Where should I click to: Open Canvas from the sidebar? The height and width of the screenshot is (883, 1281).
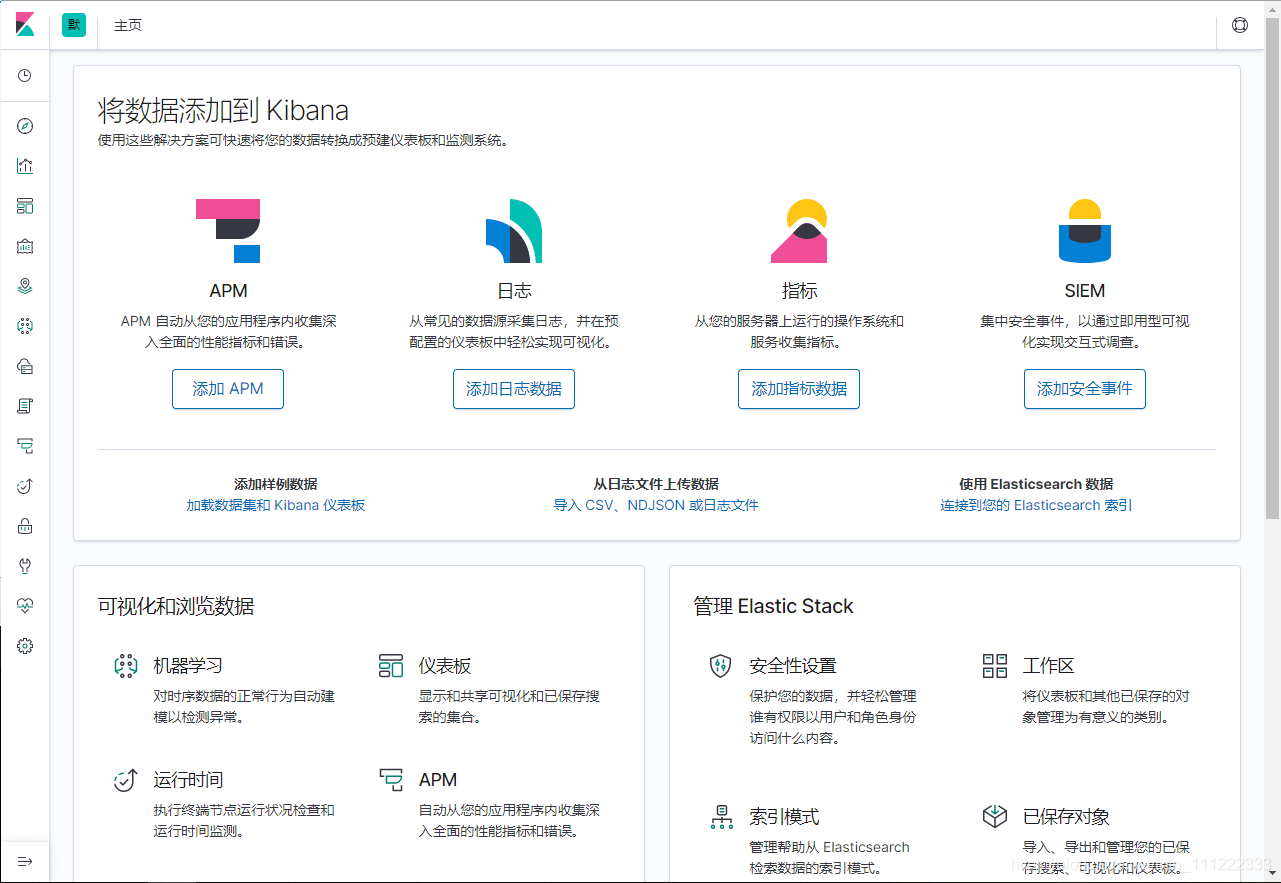(25, 246)
